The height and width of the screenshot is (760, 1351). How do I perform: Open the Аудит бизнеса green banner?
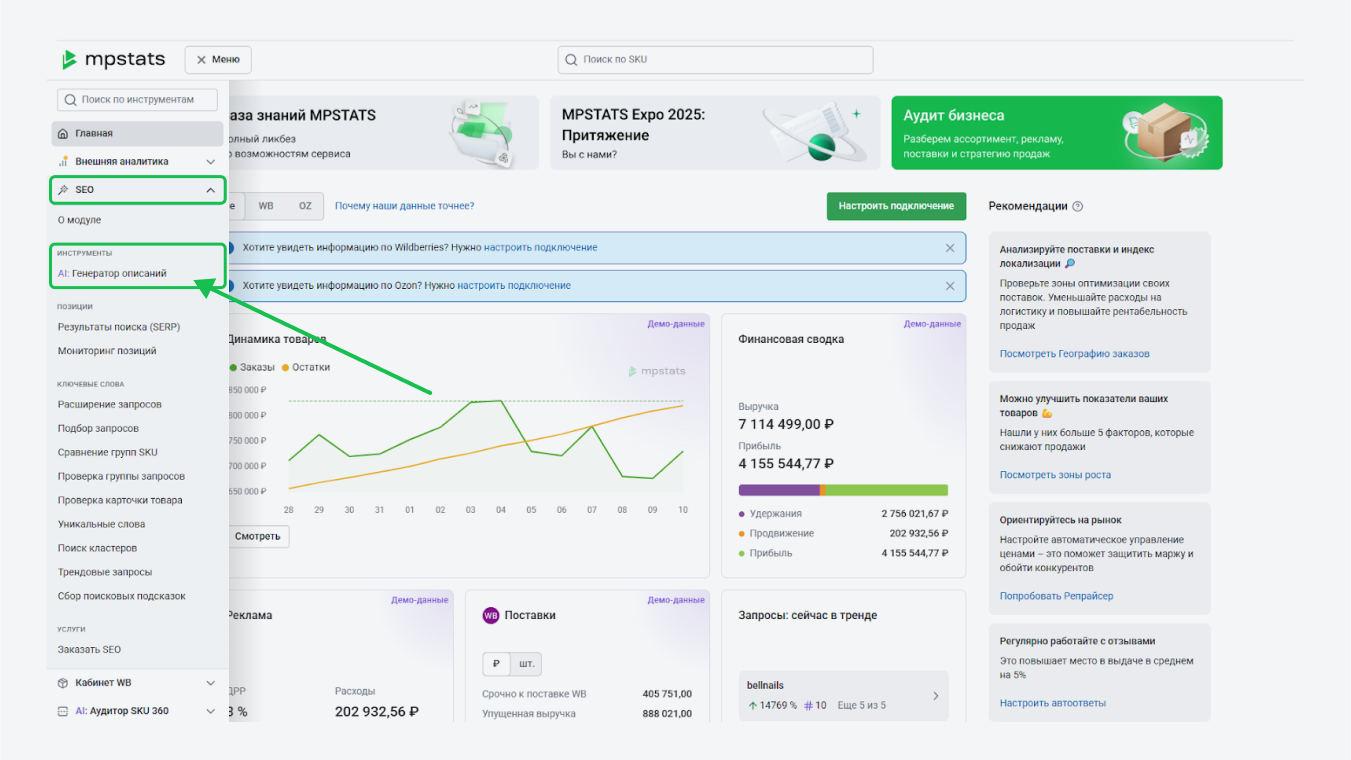pyautogui.click(x=1057, y=133)
